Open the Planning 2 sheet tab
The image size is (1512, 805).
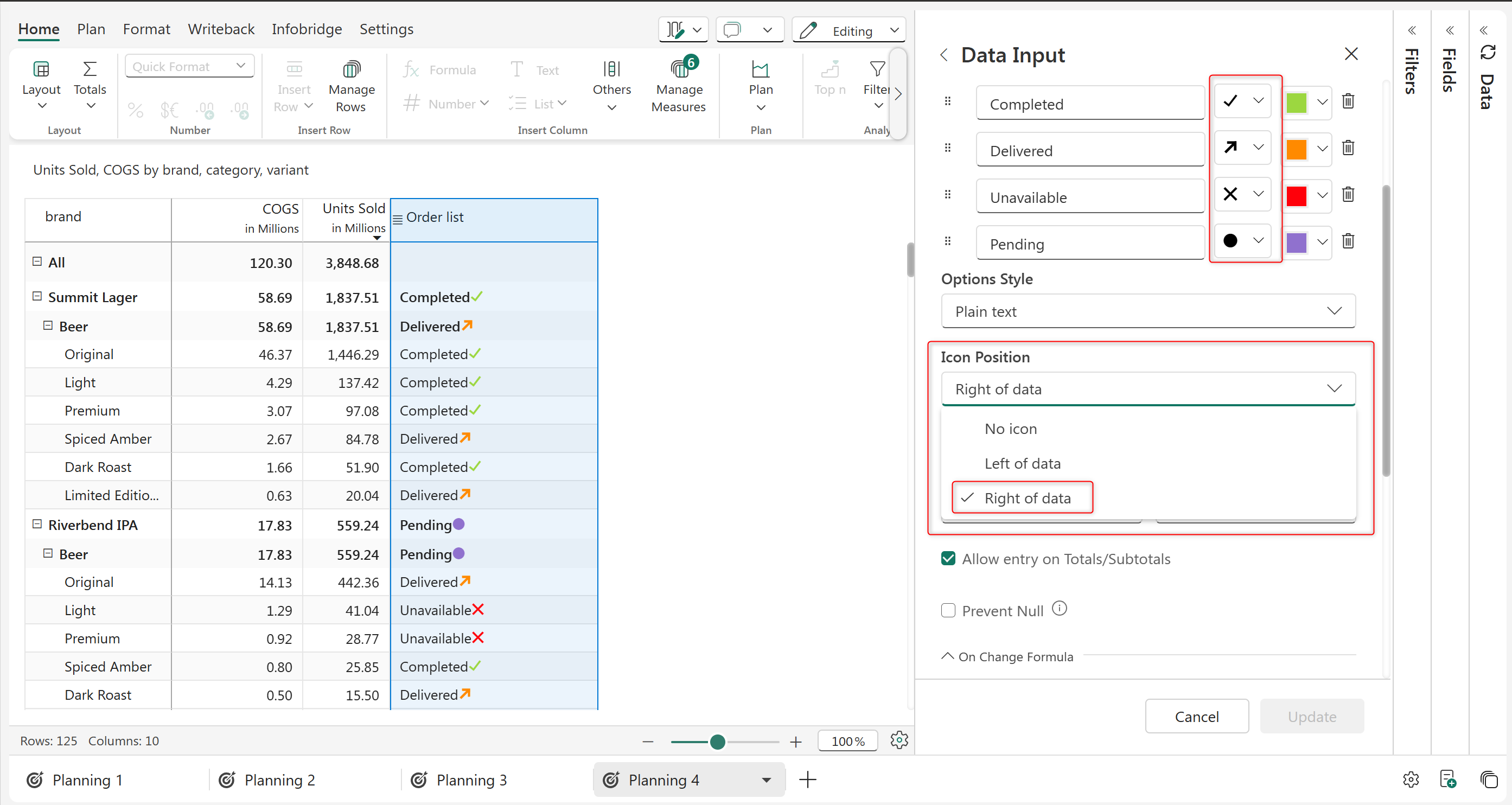pos(279,780)
